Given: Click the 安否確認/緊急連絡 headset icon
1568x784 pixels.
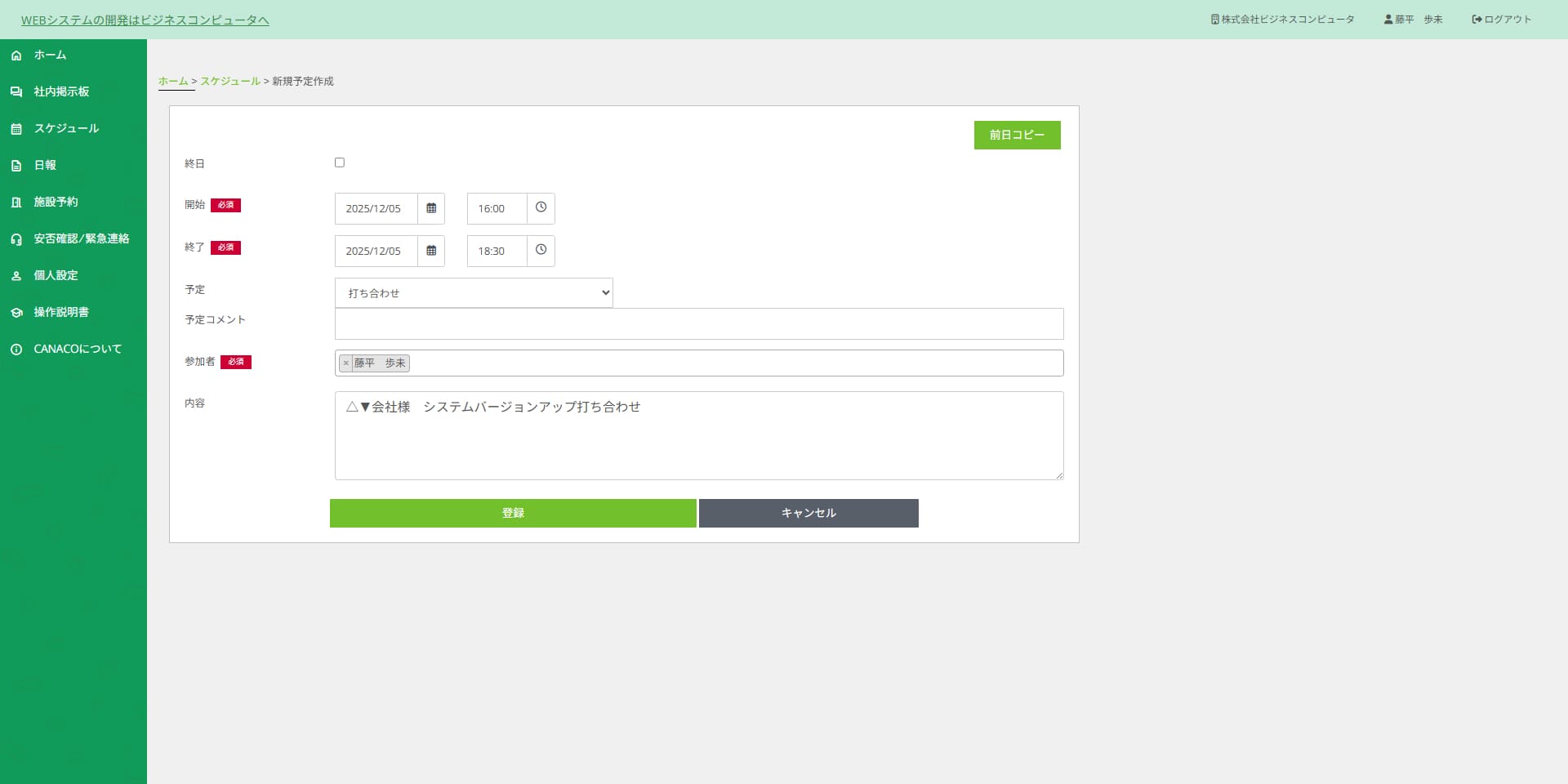Looking at the screenshot, I should pyautogui.click(x=16, y=239).
